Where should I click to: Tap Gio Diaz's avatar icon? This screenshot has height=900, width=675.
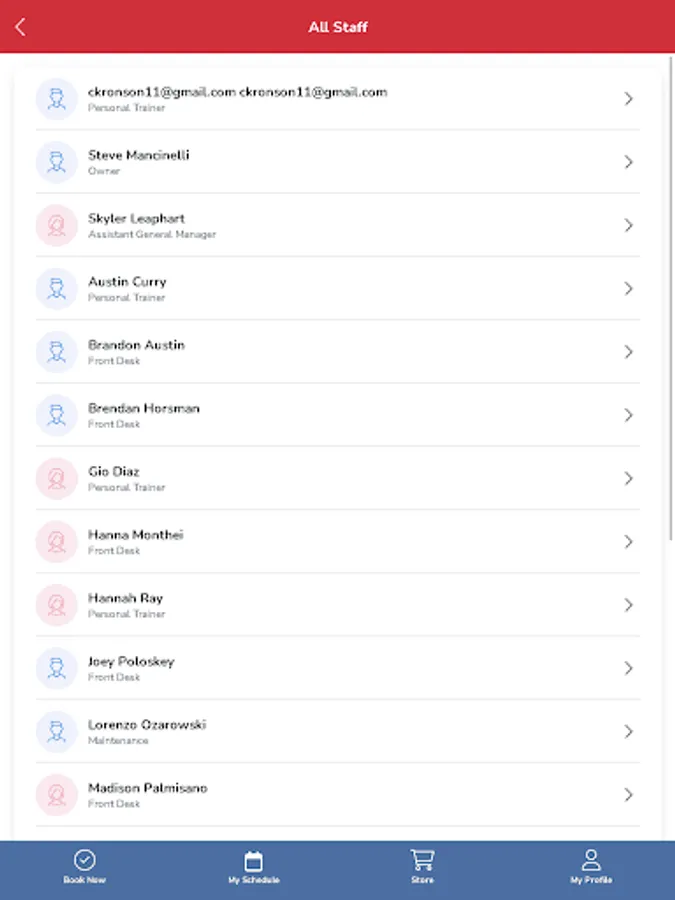pos(57,478)
